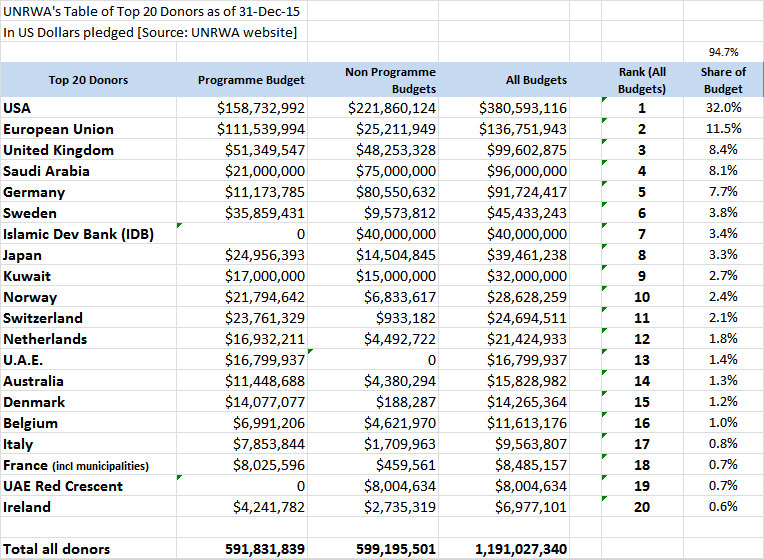Click France's $459,561 cell

[373, 465]
